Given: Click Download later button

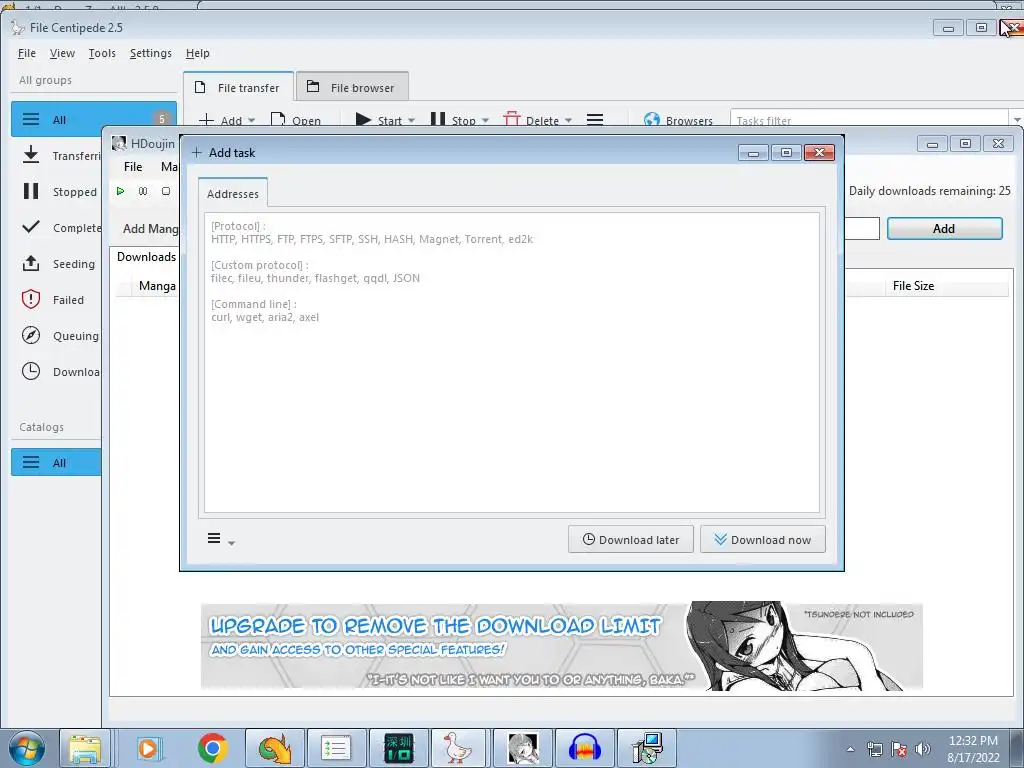Looking at the screenshot, I should pos(630,539).
